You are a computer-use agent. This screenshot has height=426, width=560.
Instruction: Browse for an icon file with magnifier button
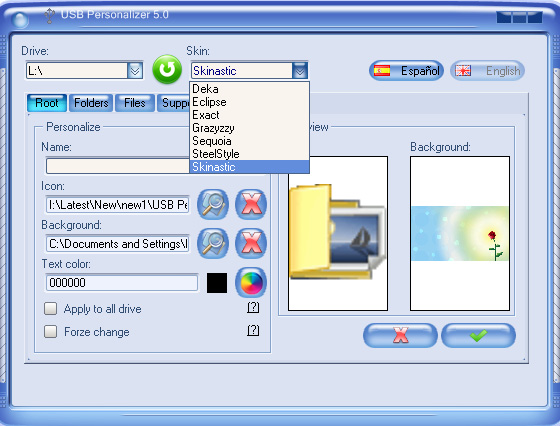[x=213, y=205]
